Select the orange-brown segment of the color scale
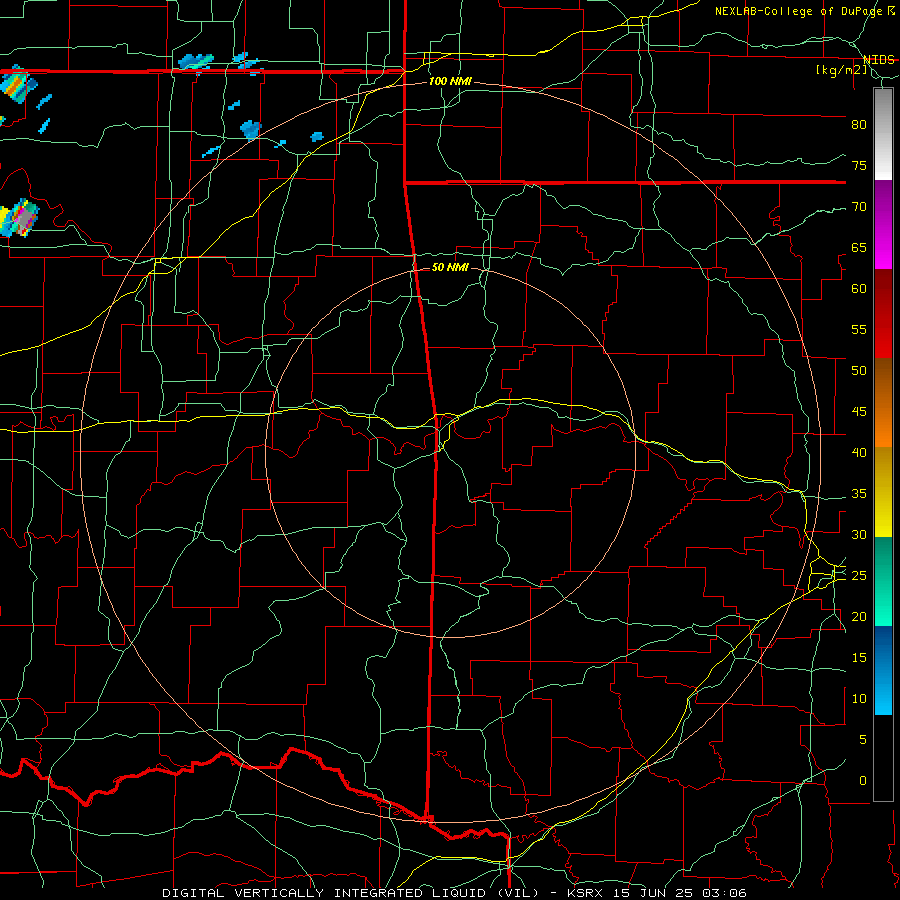This screenshot has height=900, width=900. point(883,402)
